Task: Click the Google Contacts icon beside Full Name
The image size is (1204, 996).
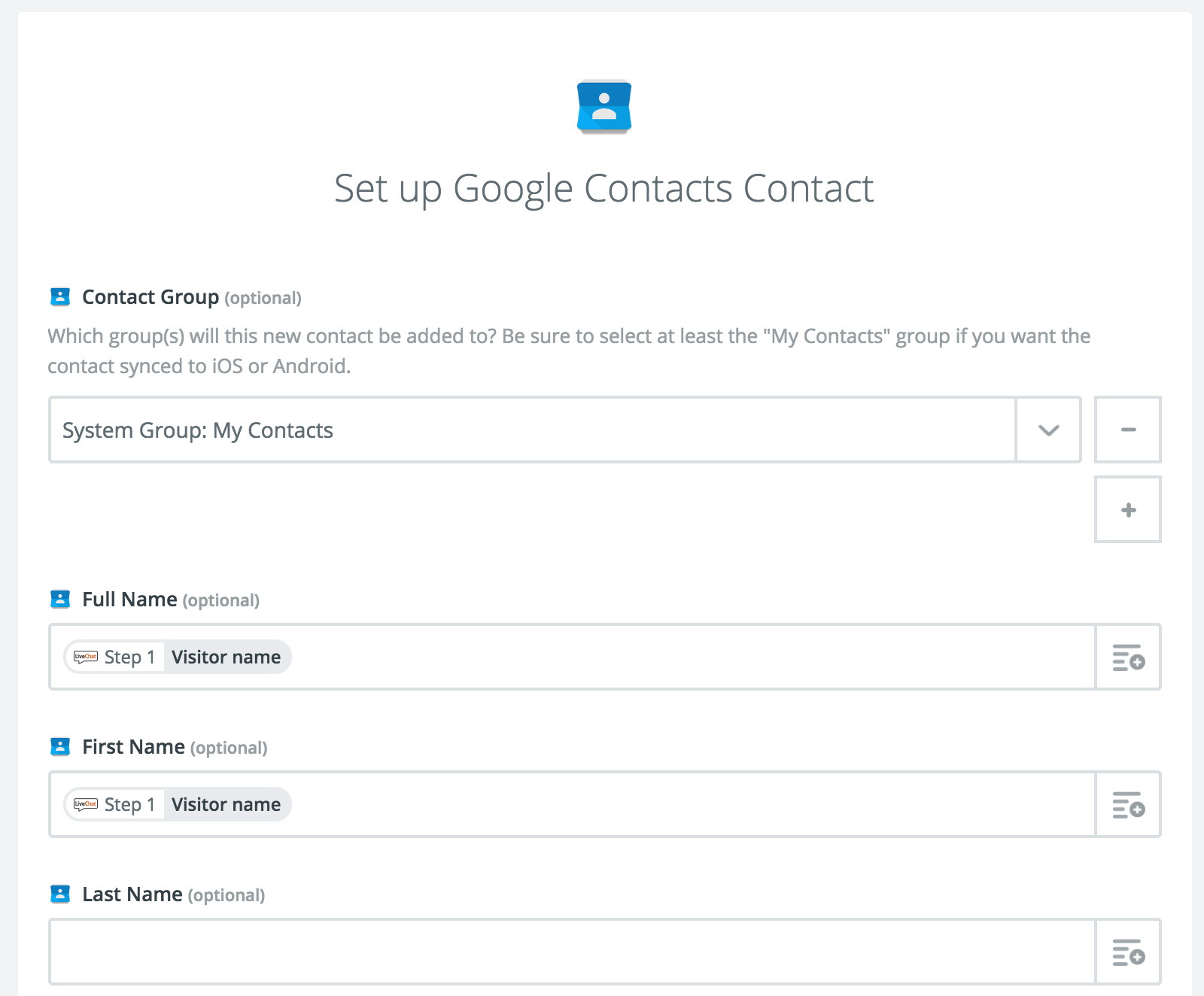Action: click(x=60, y=600)
